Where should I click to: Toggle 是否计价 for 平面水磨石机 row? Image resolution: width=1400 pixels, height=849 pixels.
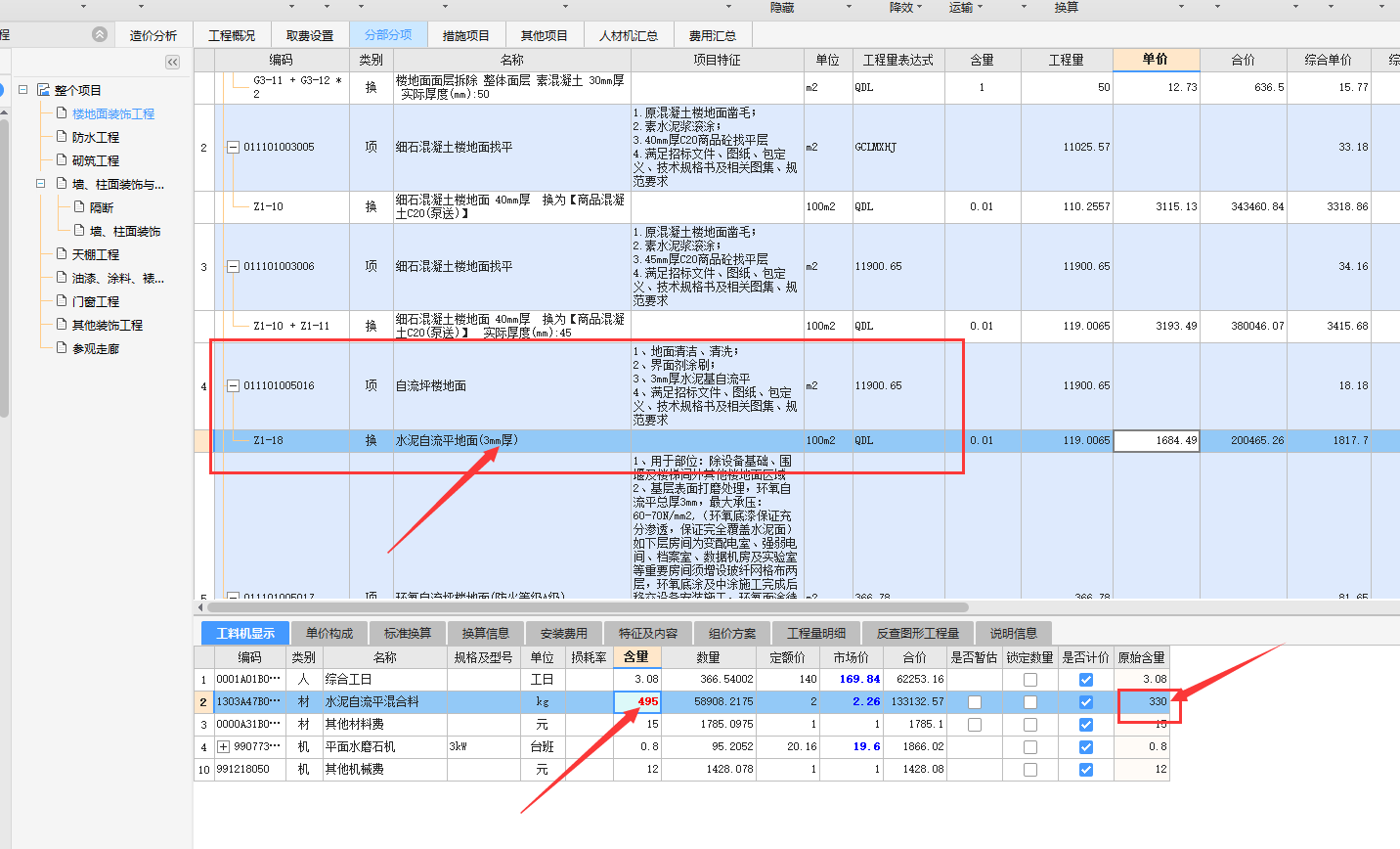click(x=1085, y=747)
